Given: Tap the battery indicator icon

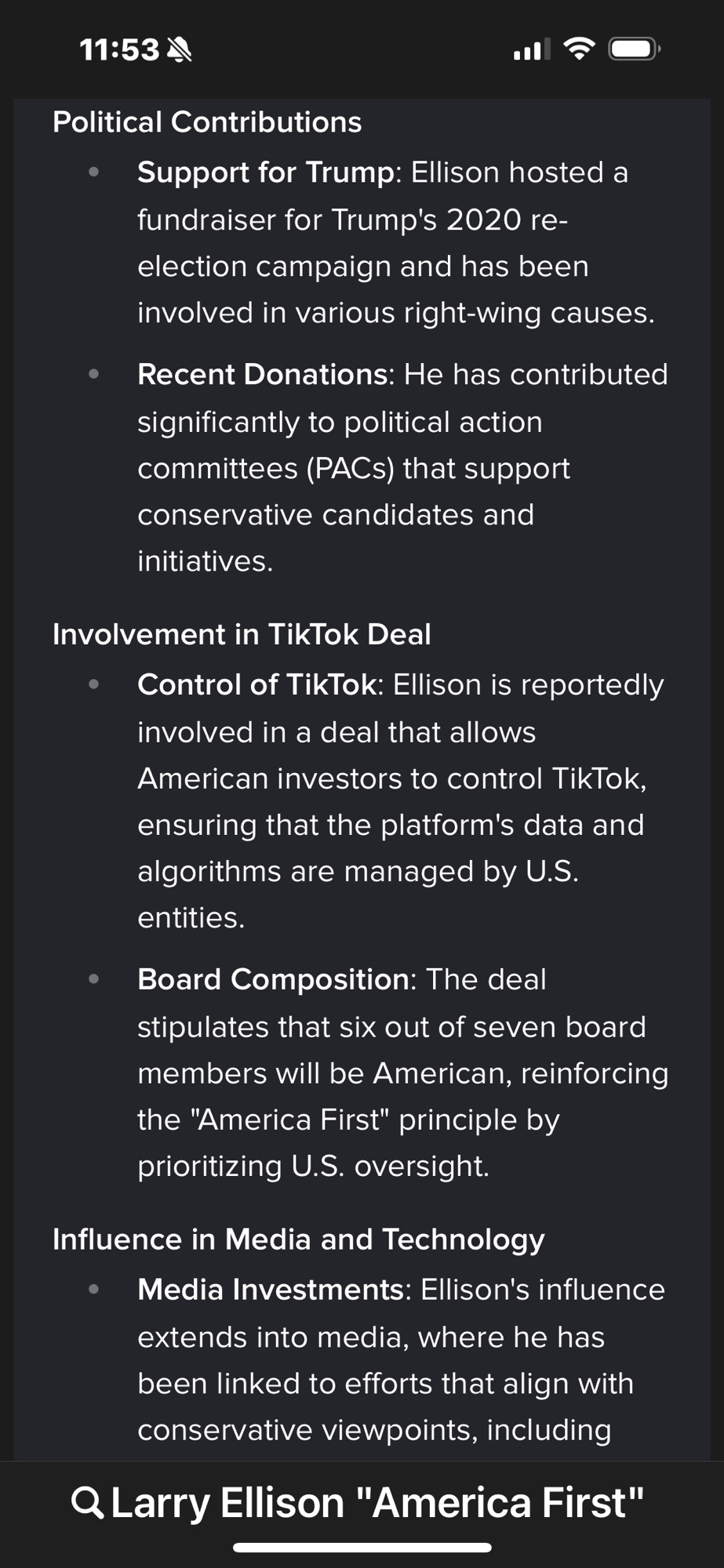Looking at the screenshot, I should click(635, 49).
